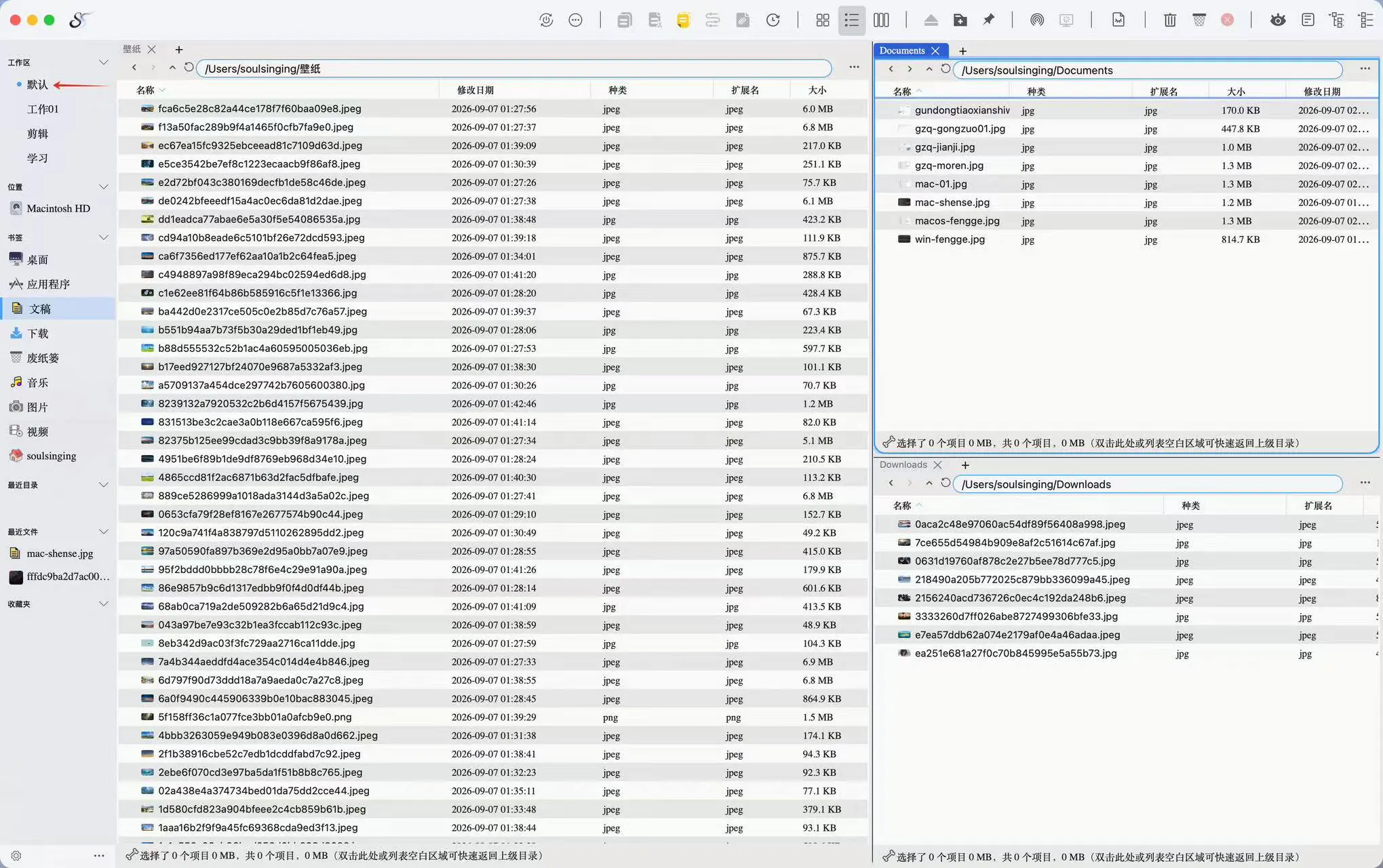Open Macintosh HD location

tap(58, 209)
